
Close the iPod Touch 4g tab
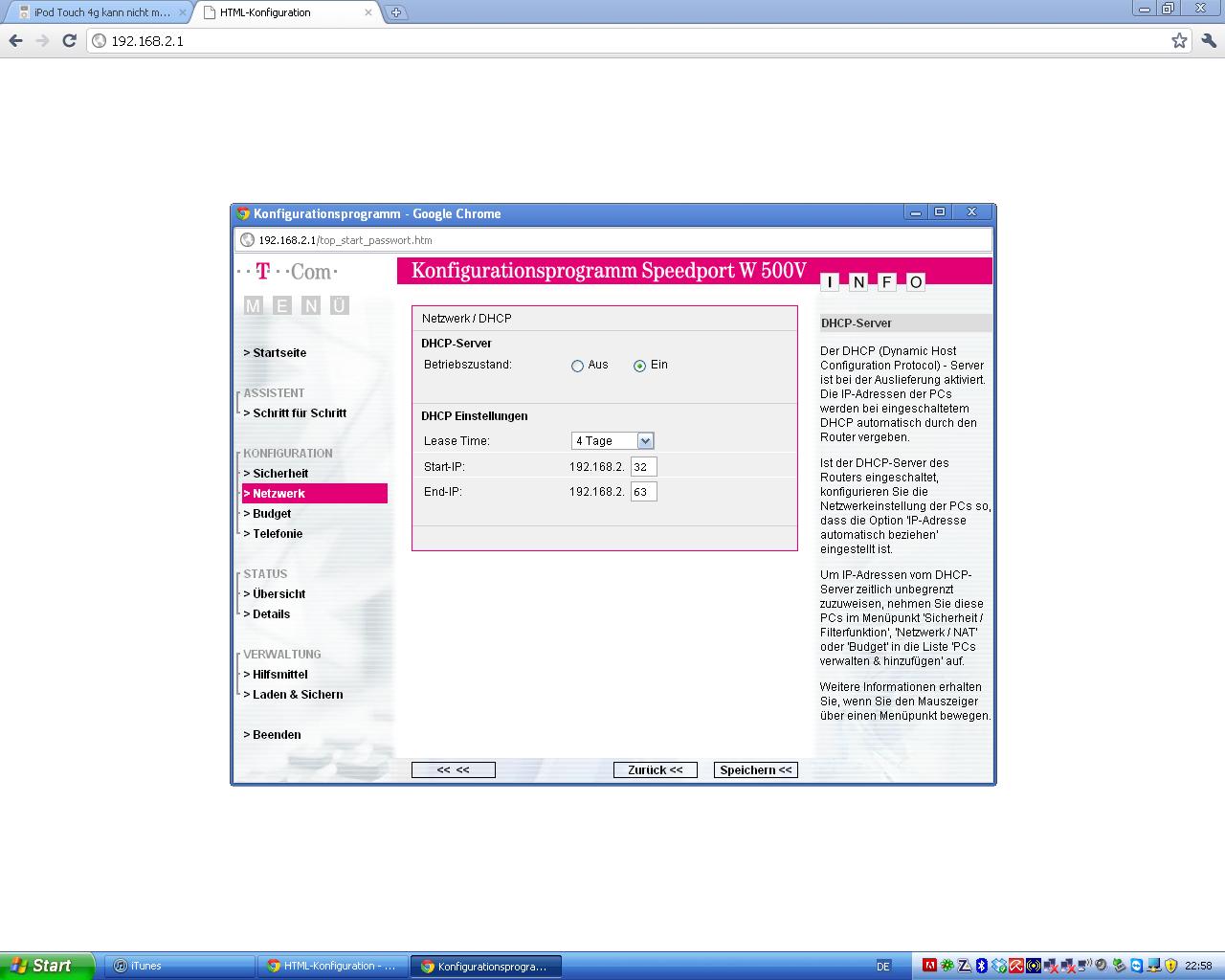[x=183, y=12]
